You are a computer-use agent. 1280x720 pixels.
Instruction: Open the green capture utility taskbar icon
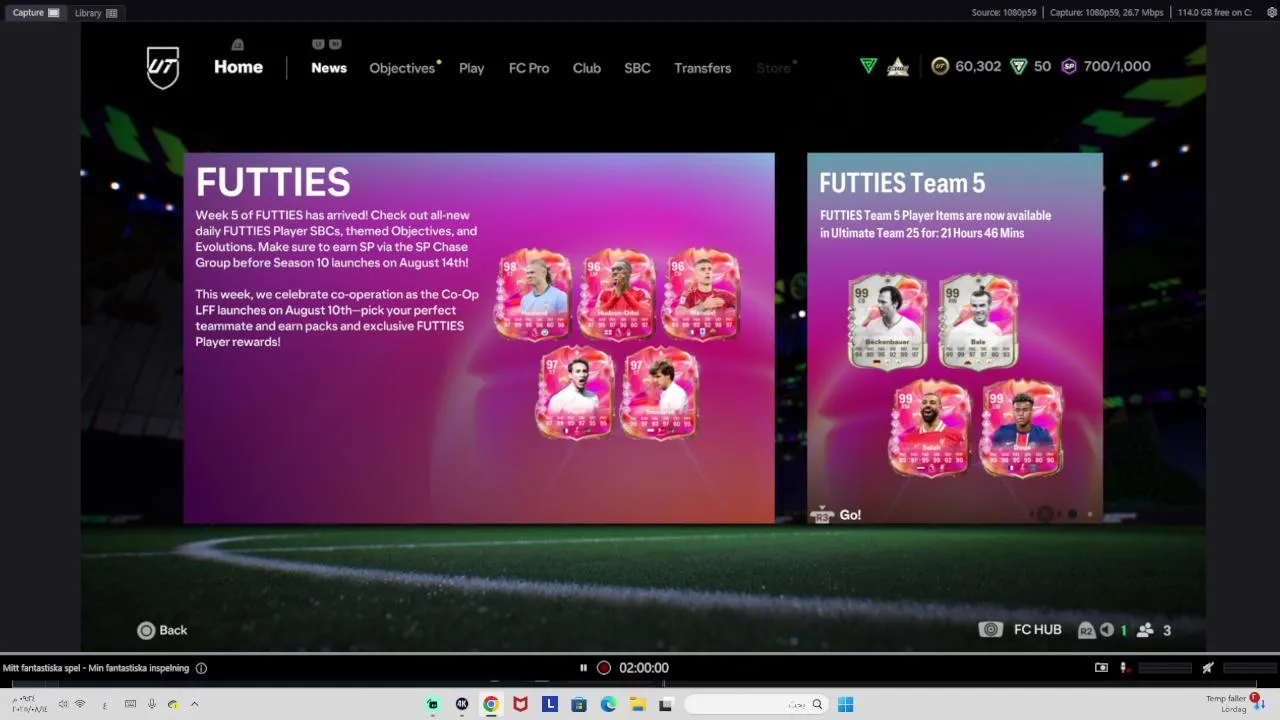[433, 704]
